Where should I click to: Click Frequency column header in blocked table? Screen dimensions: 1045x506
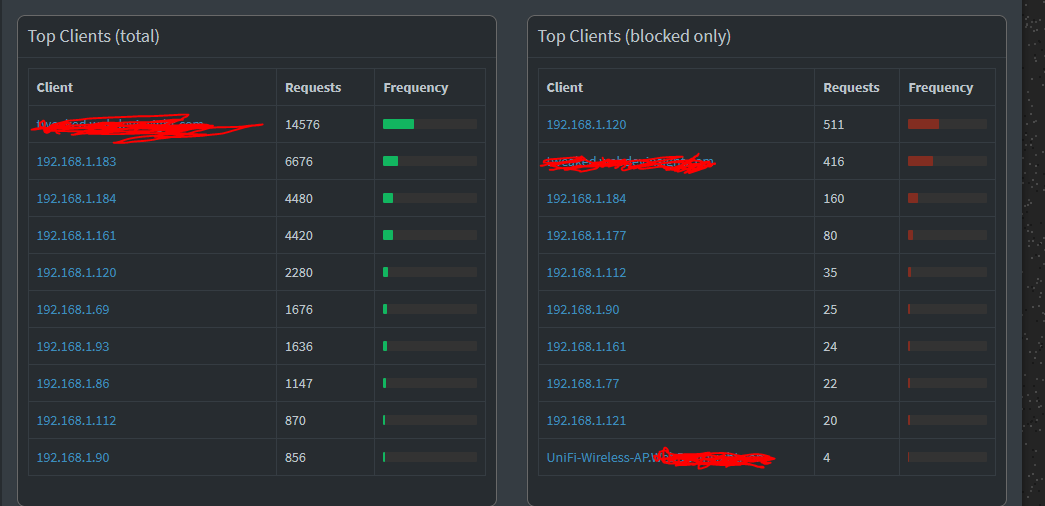click(x=940, y=87)
